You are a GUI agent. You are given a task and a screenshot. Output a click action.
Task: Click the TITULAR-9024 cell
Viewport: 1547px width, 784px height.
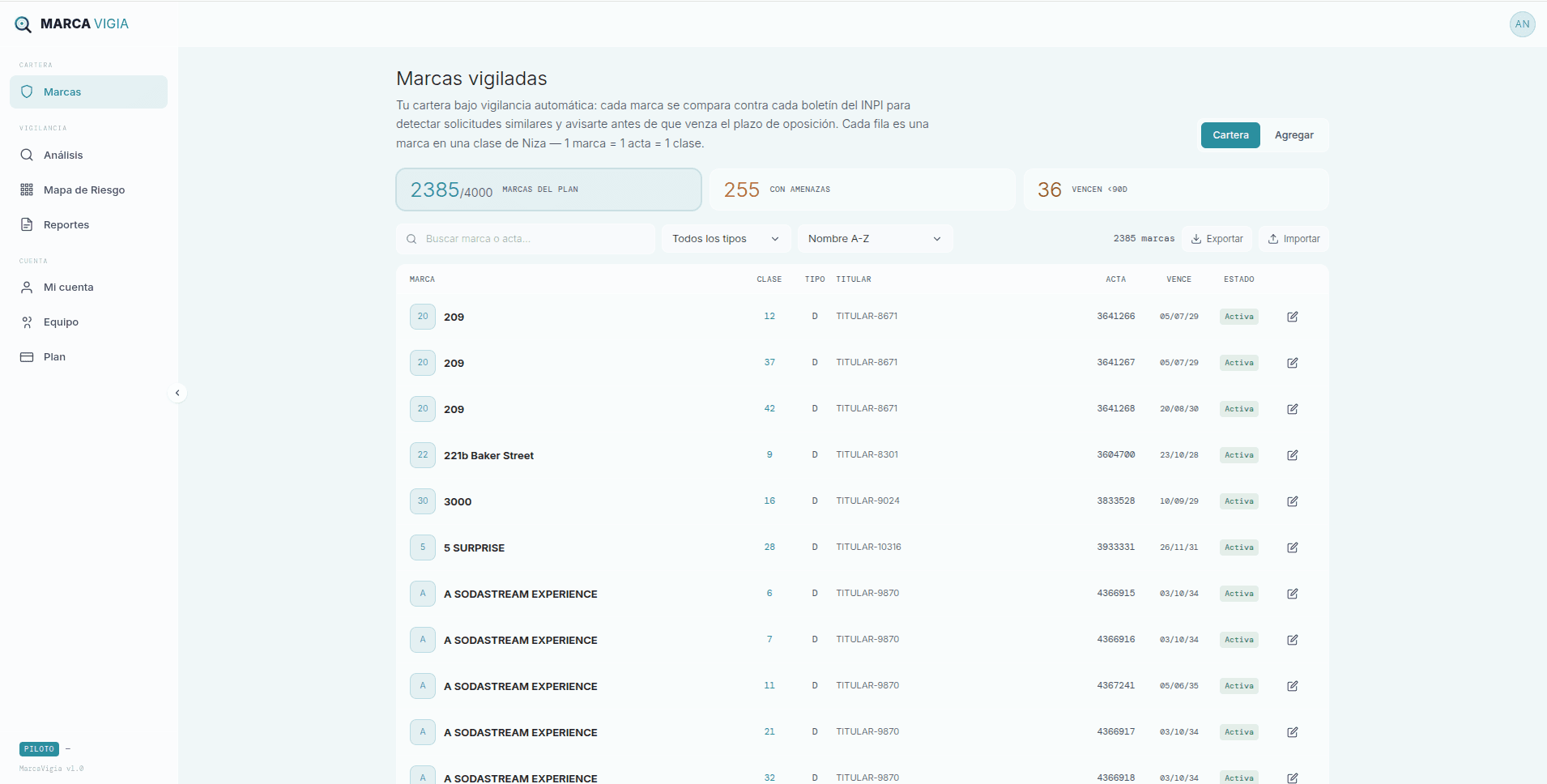867,501
